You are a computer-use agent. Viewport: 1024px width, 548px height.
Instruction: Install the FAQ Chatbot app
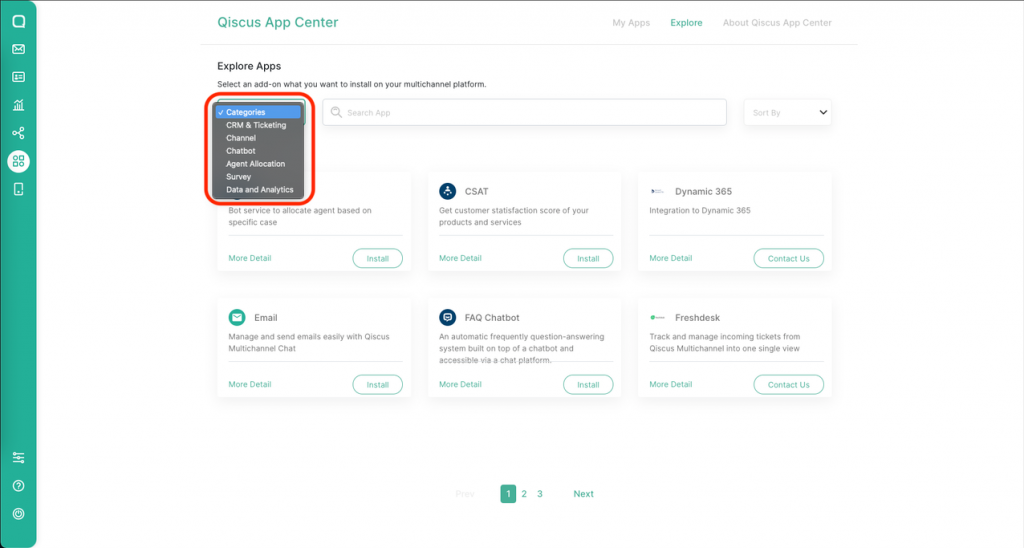point(588,385)
